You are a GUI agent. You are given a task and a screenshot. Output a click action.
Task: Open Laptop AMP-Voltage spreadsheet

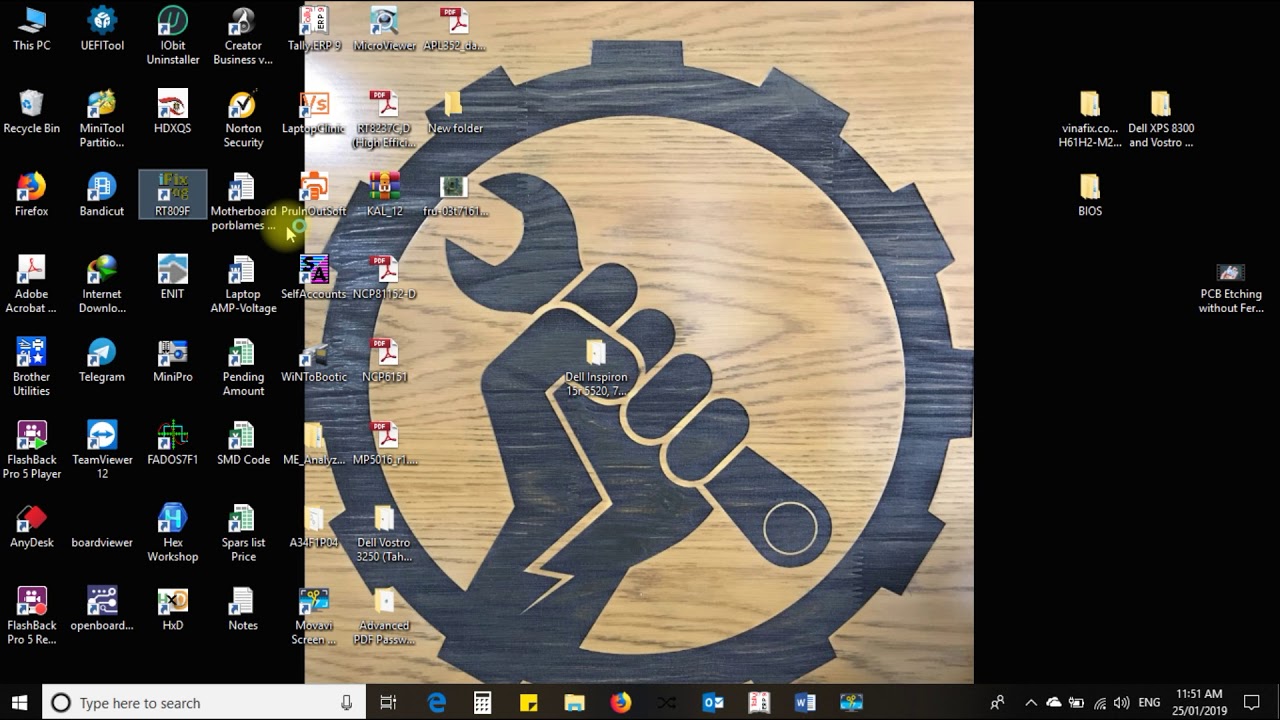(x=243, y=285)
